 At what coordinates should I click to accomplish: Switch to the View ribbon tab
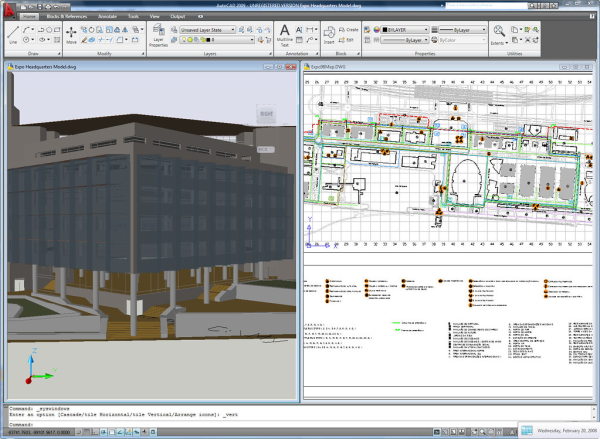tap(154, 17)
